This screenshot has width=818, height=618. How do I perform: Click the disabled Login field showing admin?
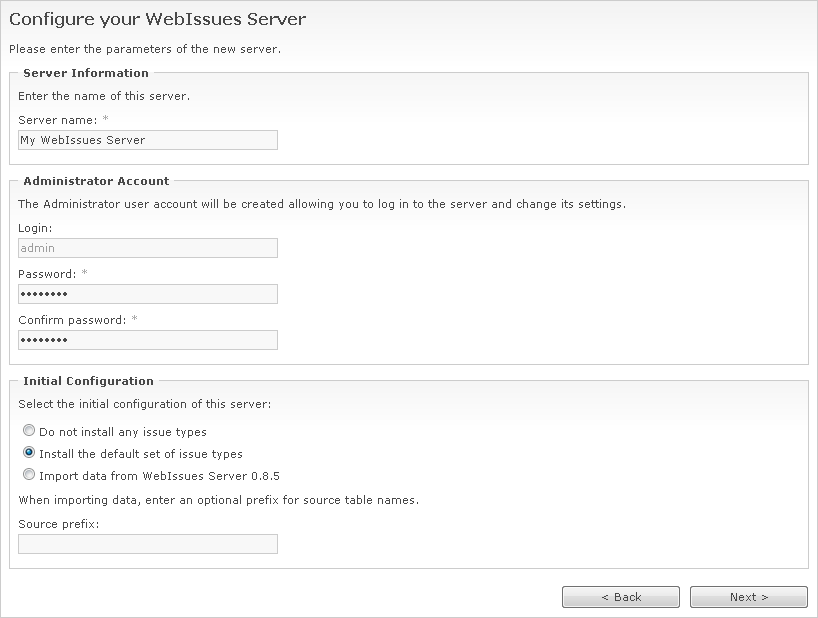click(x=147, y=248)
